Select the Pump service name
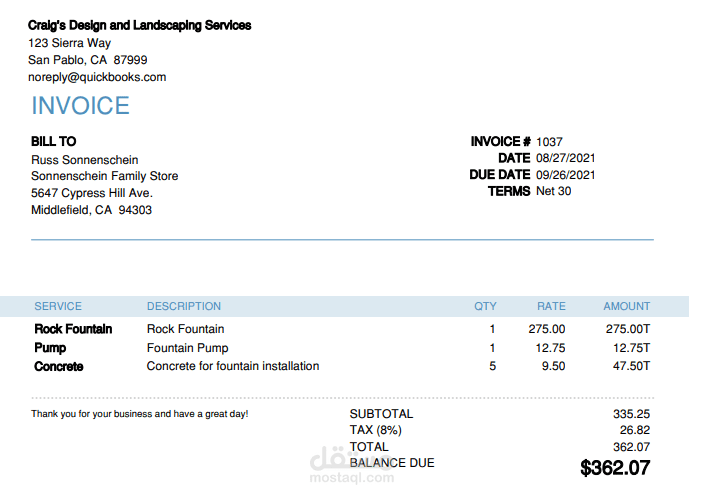Image resolution: width=704 pixels, height=495 pixels. click(50, 348)
